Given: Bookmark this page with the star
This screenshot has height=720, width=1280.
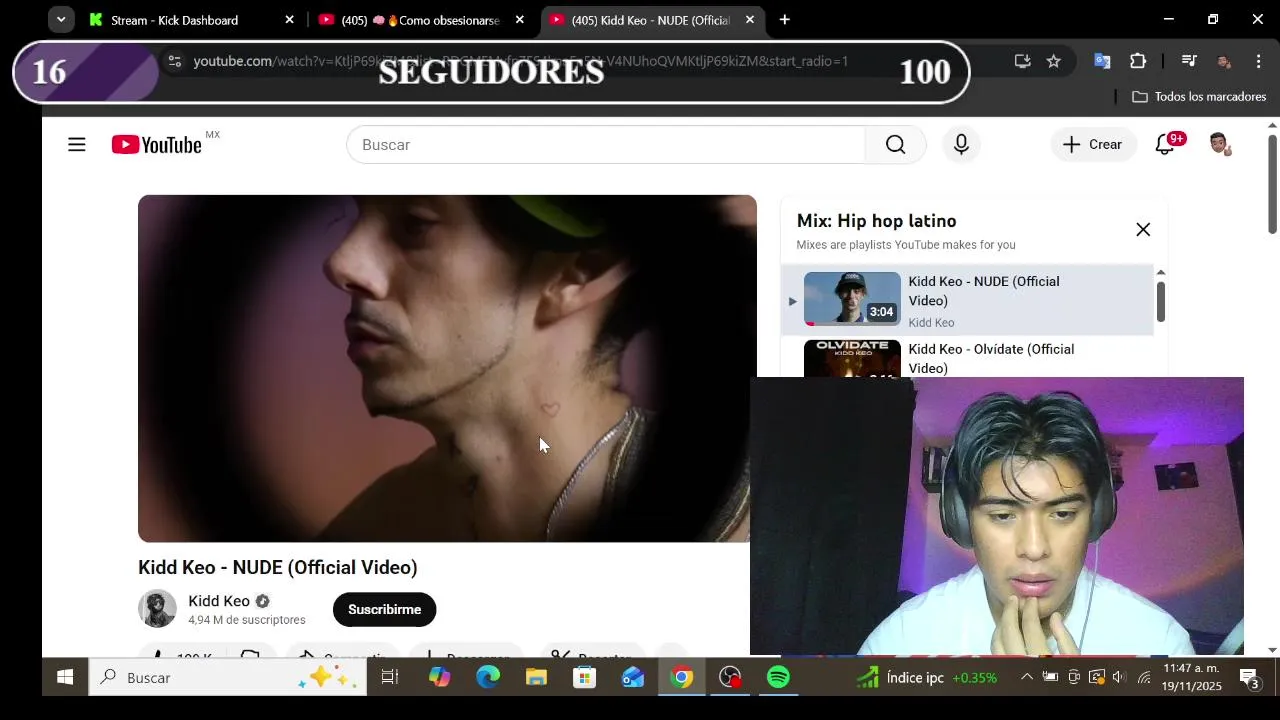Looking at the screenshot, I should [x=1053, y=61].
